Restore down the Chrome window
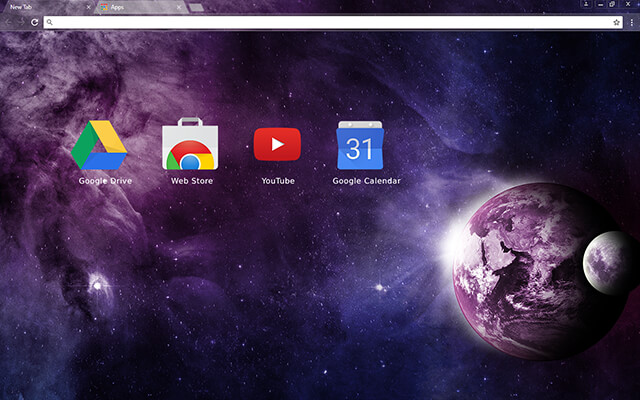Screen dimensions: 640x400 [612, 4]
